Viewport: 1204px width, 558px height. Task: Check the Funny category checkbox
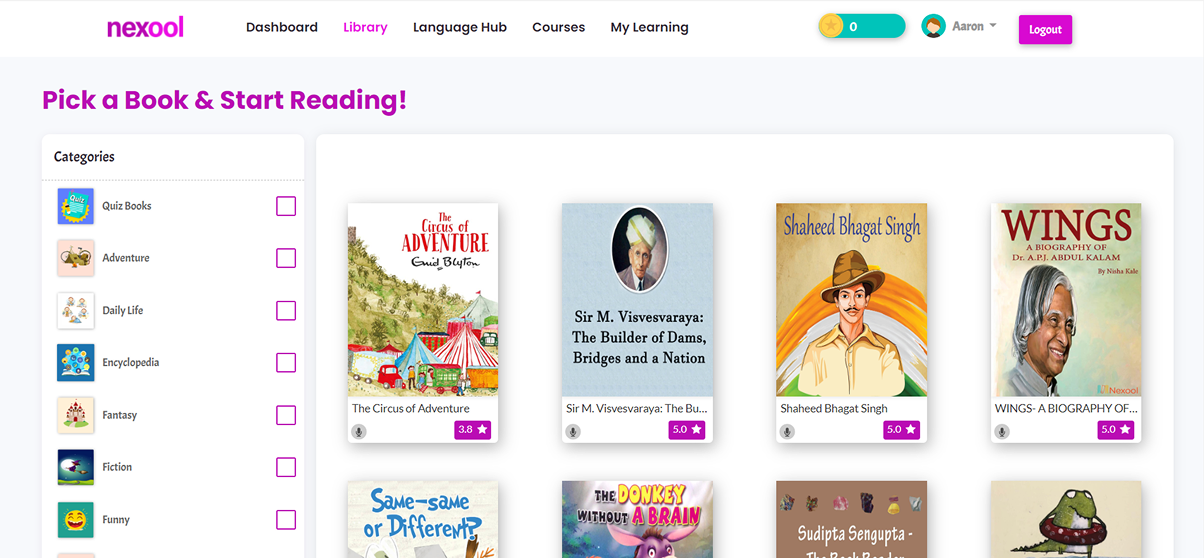[286, 519]
